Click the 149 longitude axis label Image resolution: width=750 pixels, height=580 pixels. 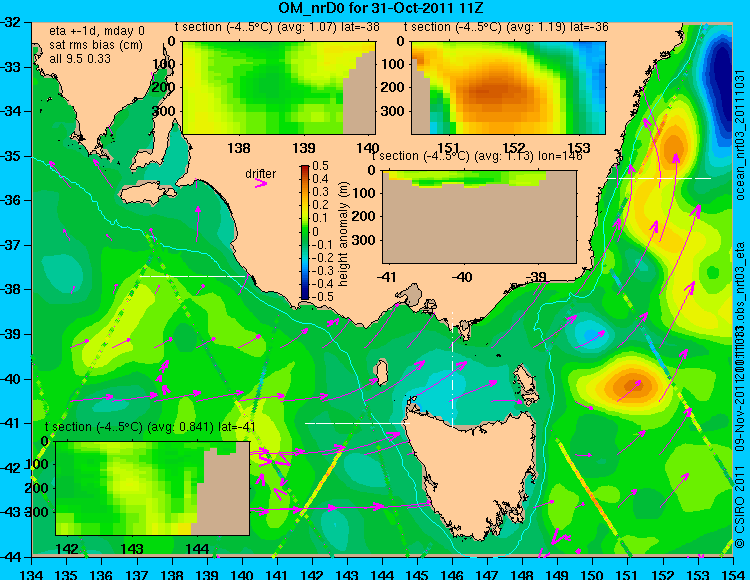tap(557, 574)
